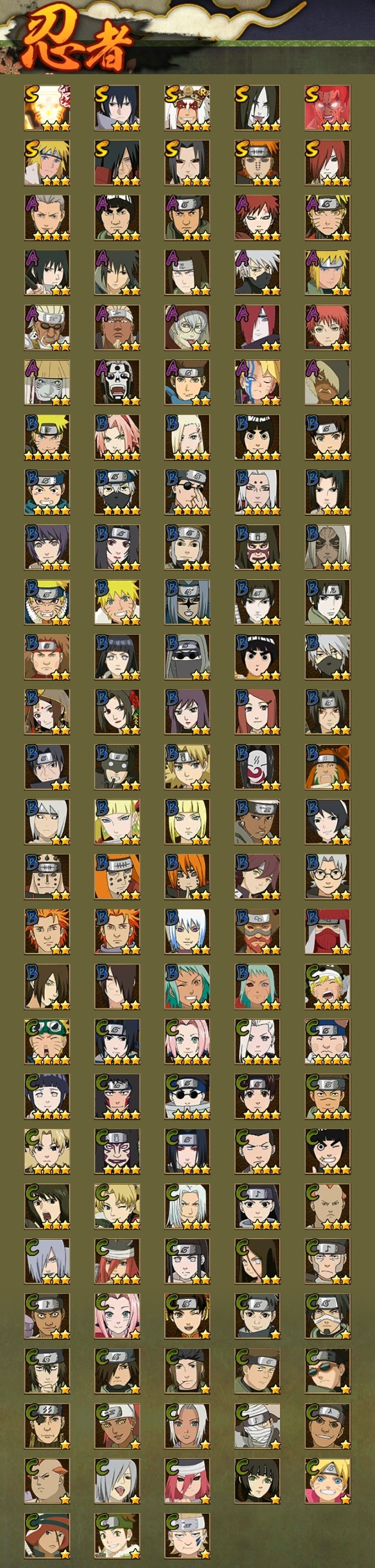
Task: Select the B-rank ninja wearing spiral Tobi mask
Action: pyautogui.click(x=258, y=767)
